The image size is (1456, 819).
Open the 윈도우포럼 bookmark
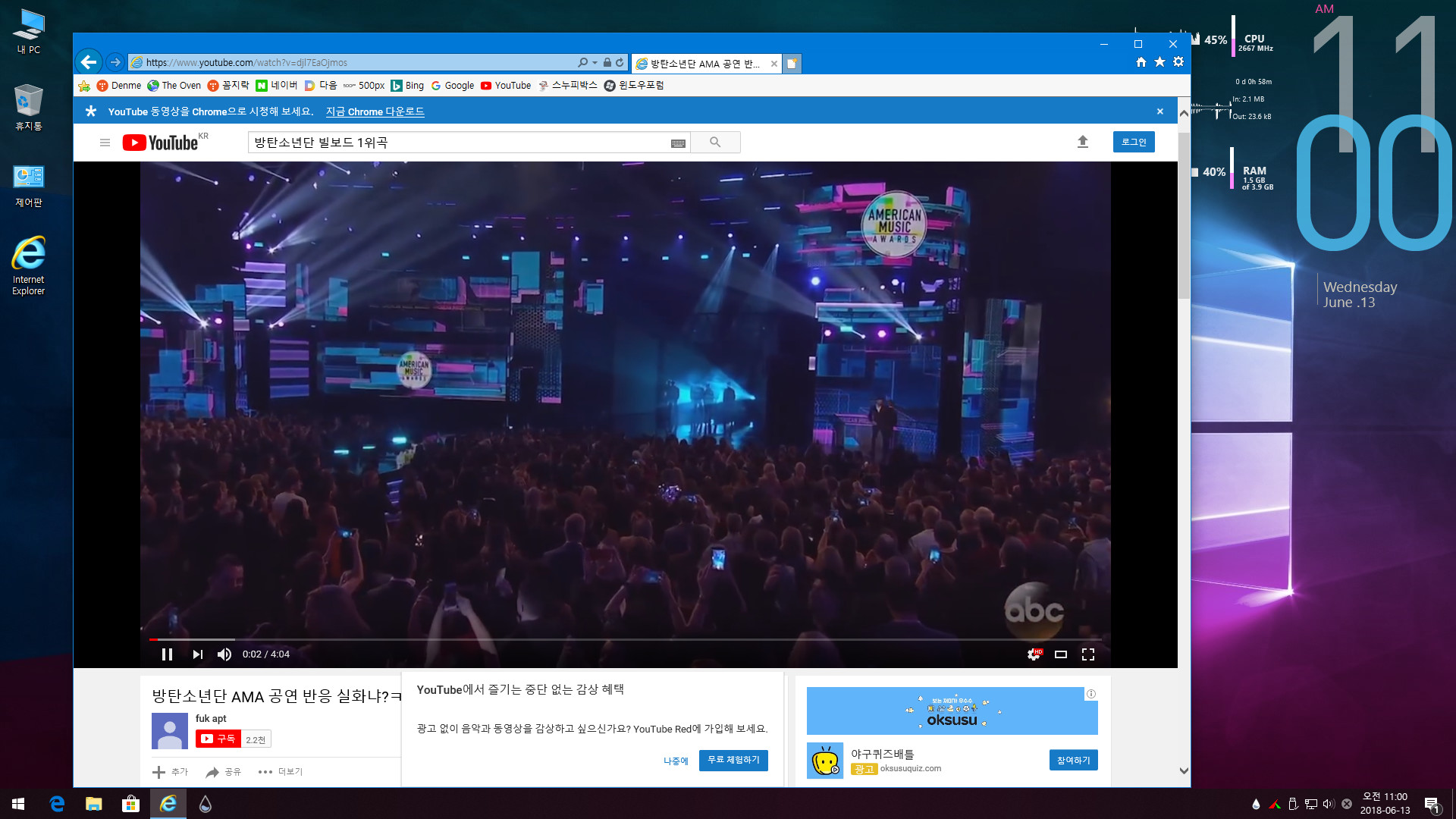[634, 86]
